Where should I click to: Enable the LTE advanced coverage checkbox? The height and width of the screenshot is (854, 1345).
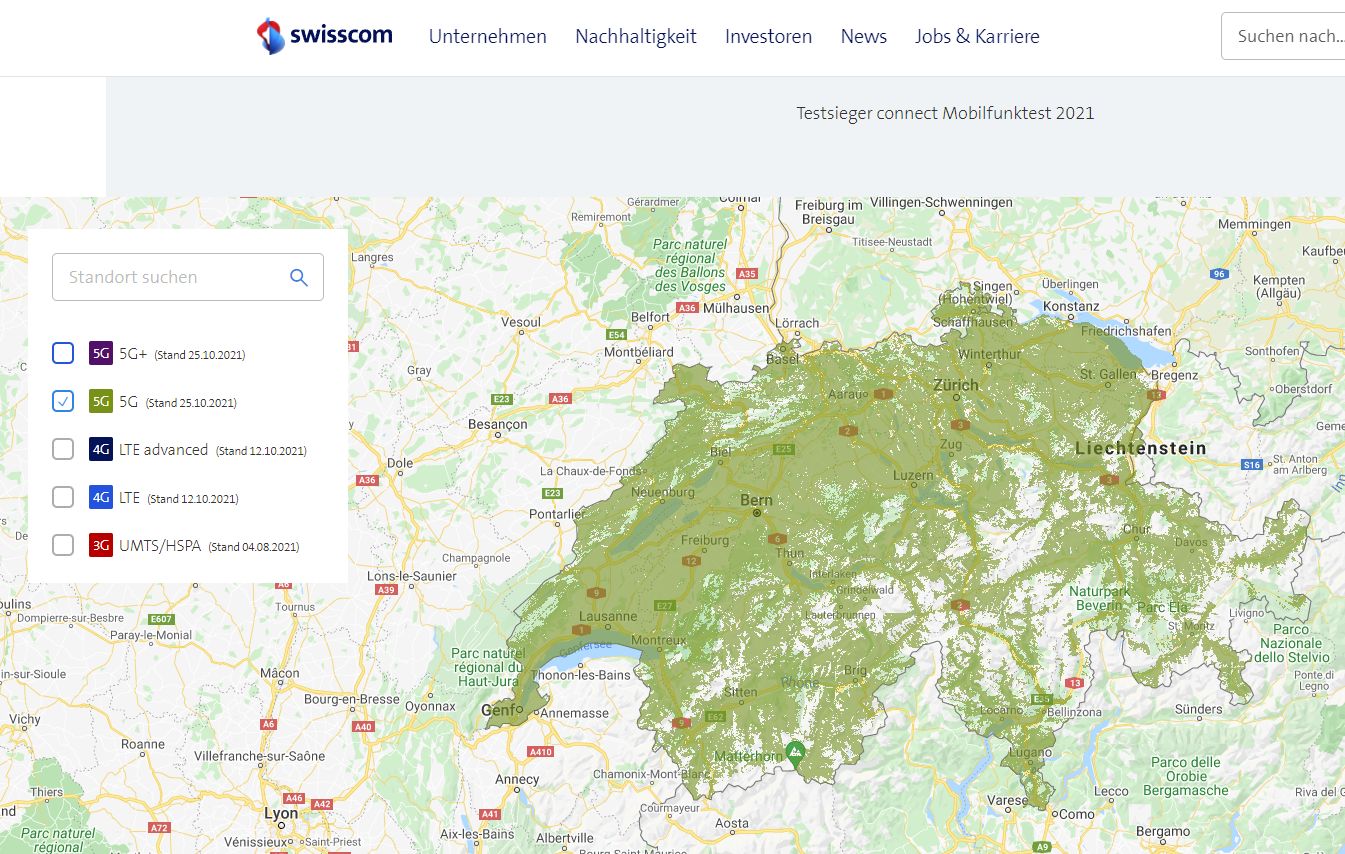pos(63,449)
